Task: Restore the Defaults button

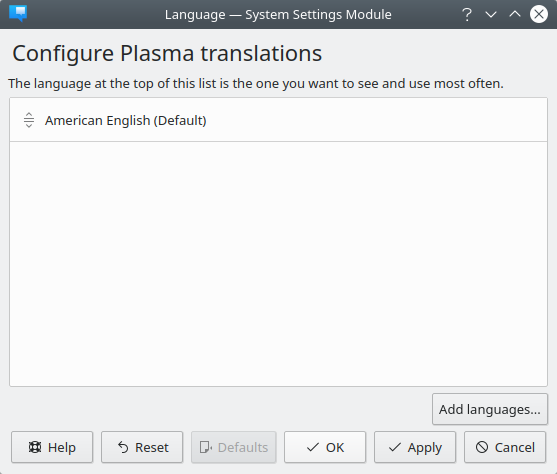Action: pos(233,447)
